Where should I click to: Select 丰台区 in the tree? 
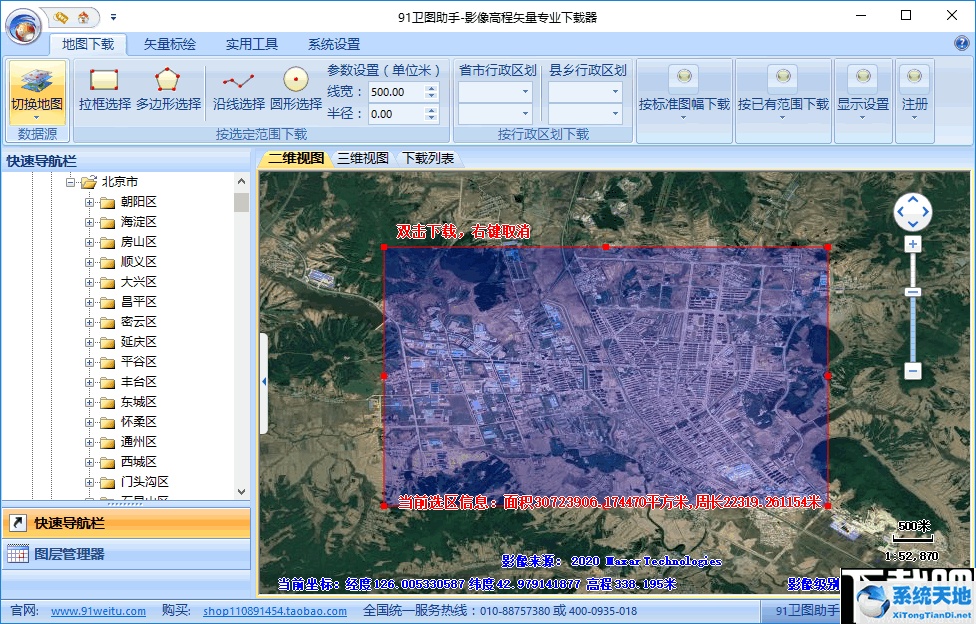pyautogui.click(x=138, y=382)
